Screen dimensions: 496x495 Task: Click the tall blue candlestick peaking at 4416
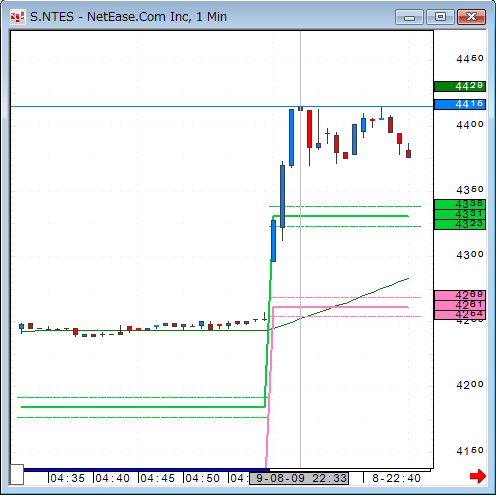click(x=291, y=137)
